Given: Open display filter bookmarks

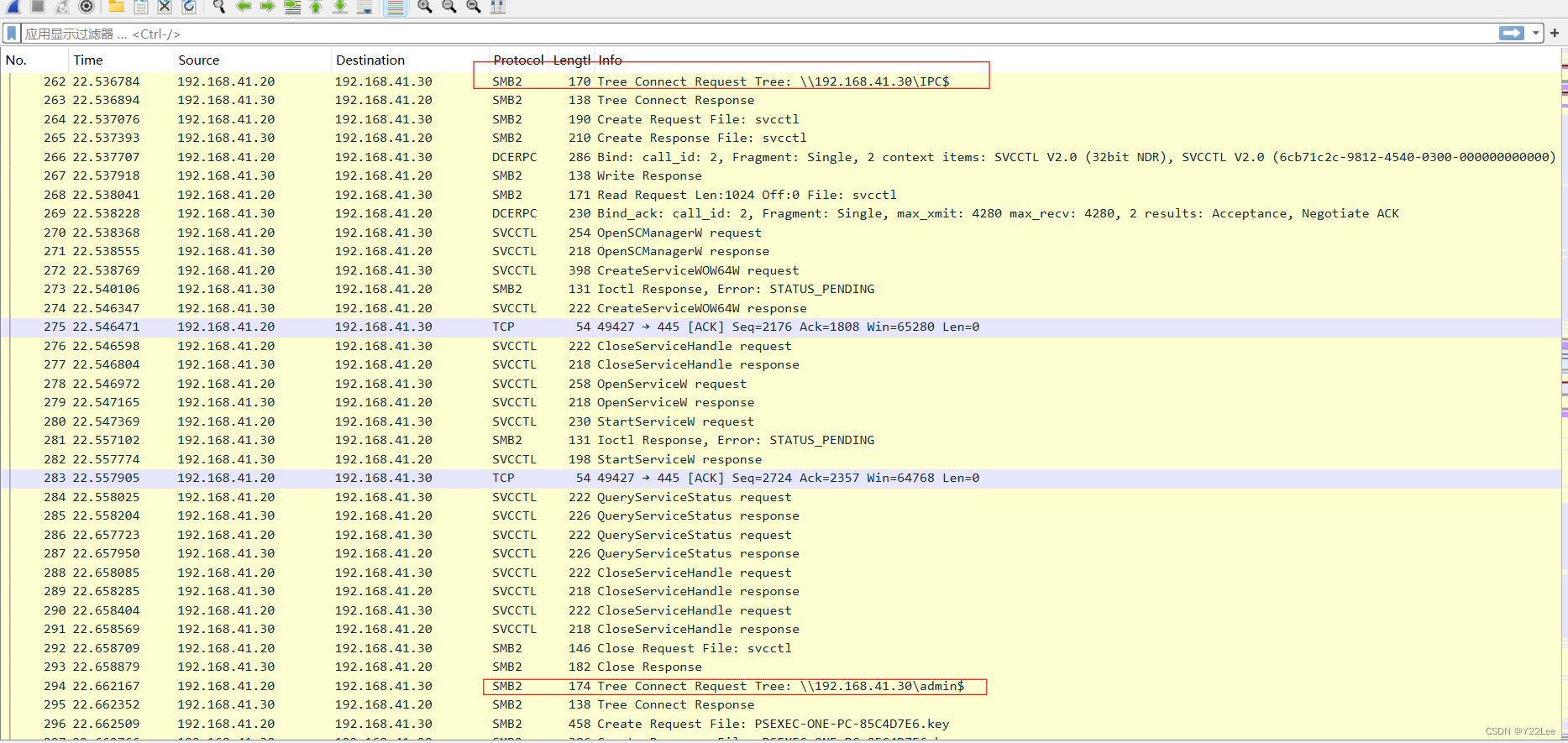Looking at the screenshot, I should click(x=12, y=34).
